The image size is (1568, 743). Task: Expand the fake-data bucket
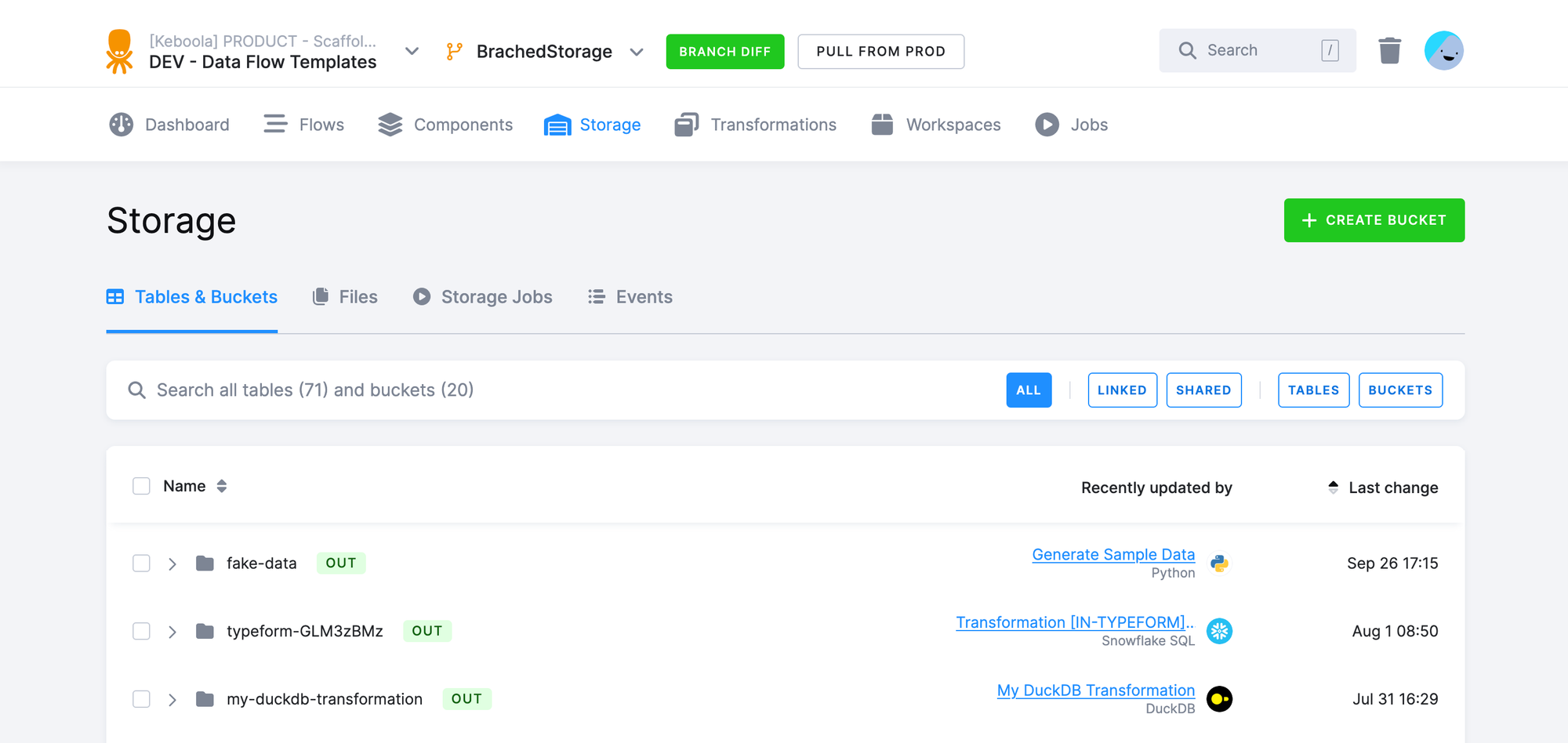[x=172, y=563]
